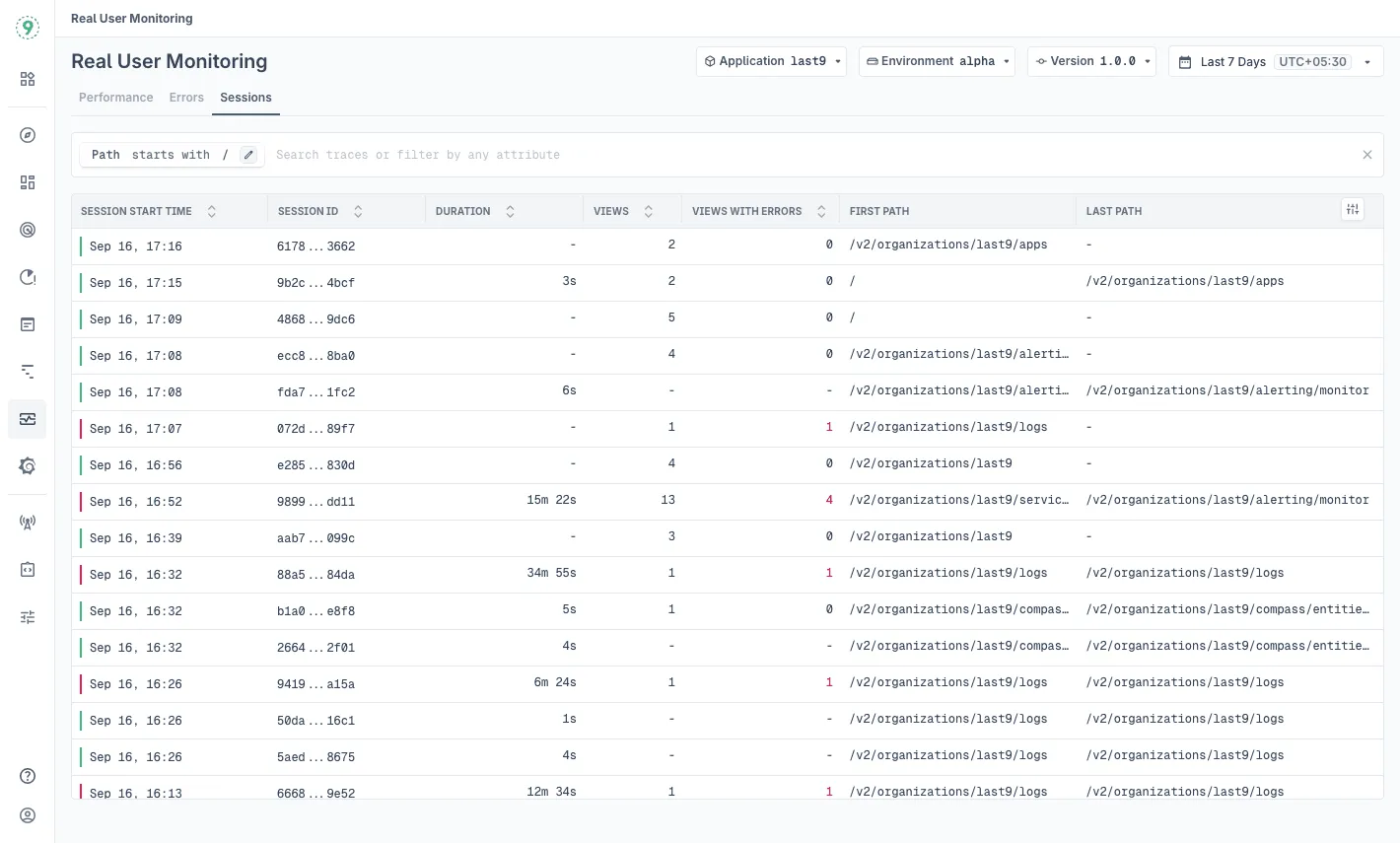Screen dimensions: 1400x843
Task: Open the pie chart alert icon in sidebar
Action: [x=28, y=277]
